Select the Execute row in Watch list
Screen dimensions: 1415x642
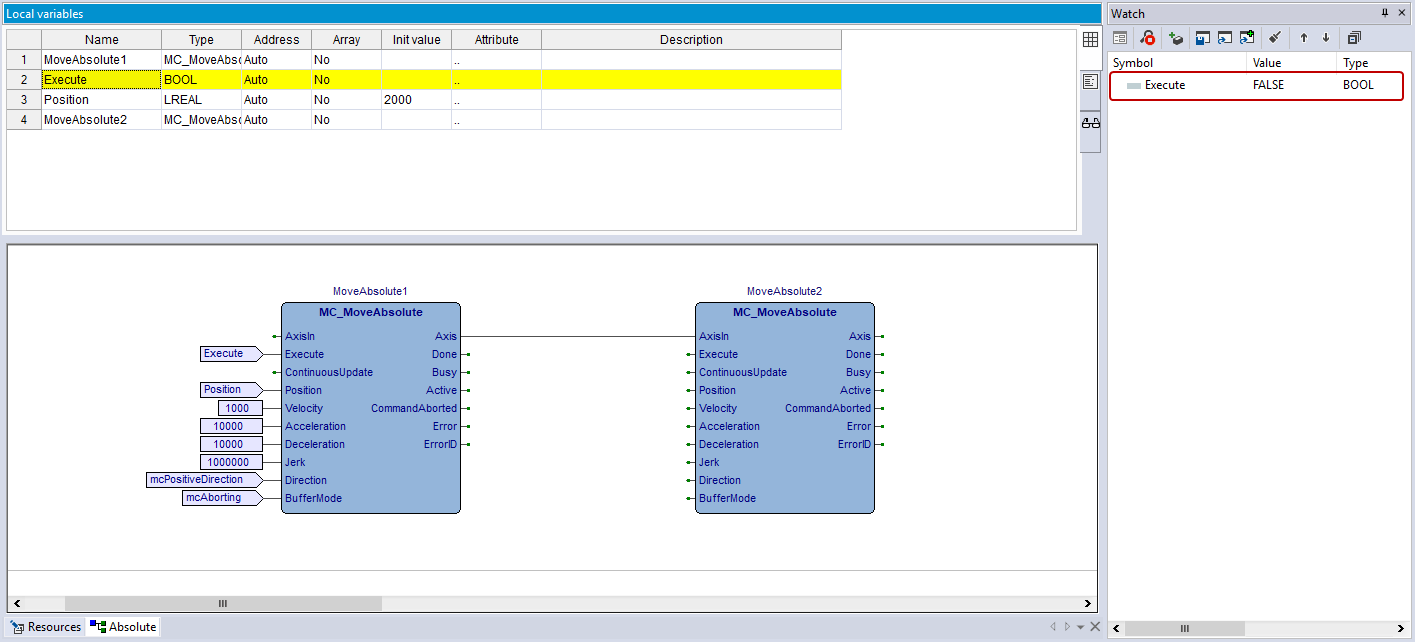click(x=1255, y=86)
